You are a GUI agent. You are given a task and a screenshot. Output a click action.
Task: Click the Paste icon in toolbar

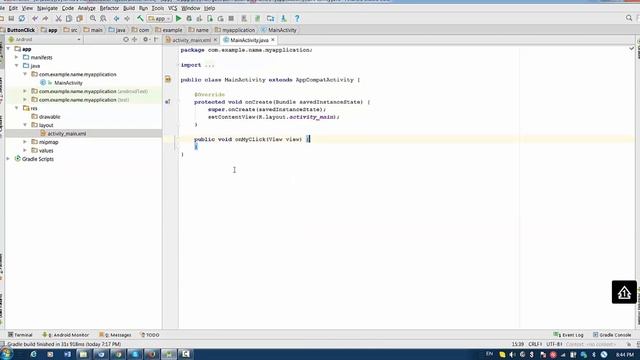(80, 18)
